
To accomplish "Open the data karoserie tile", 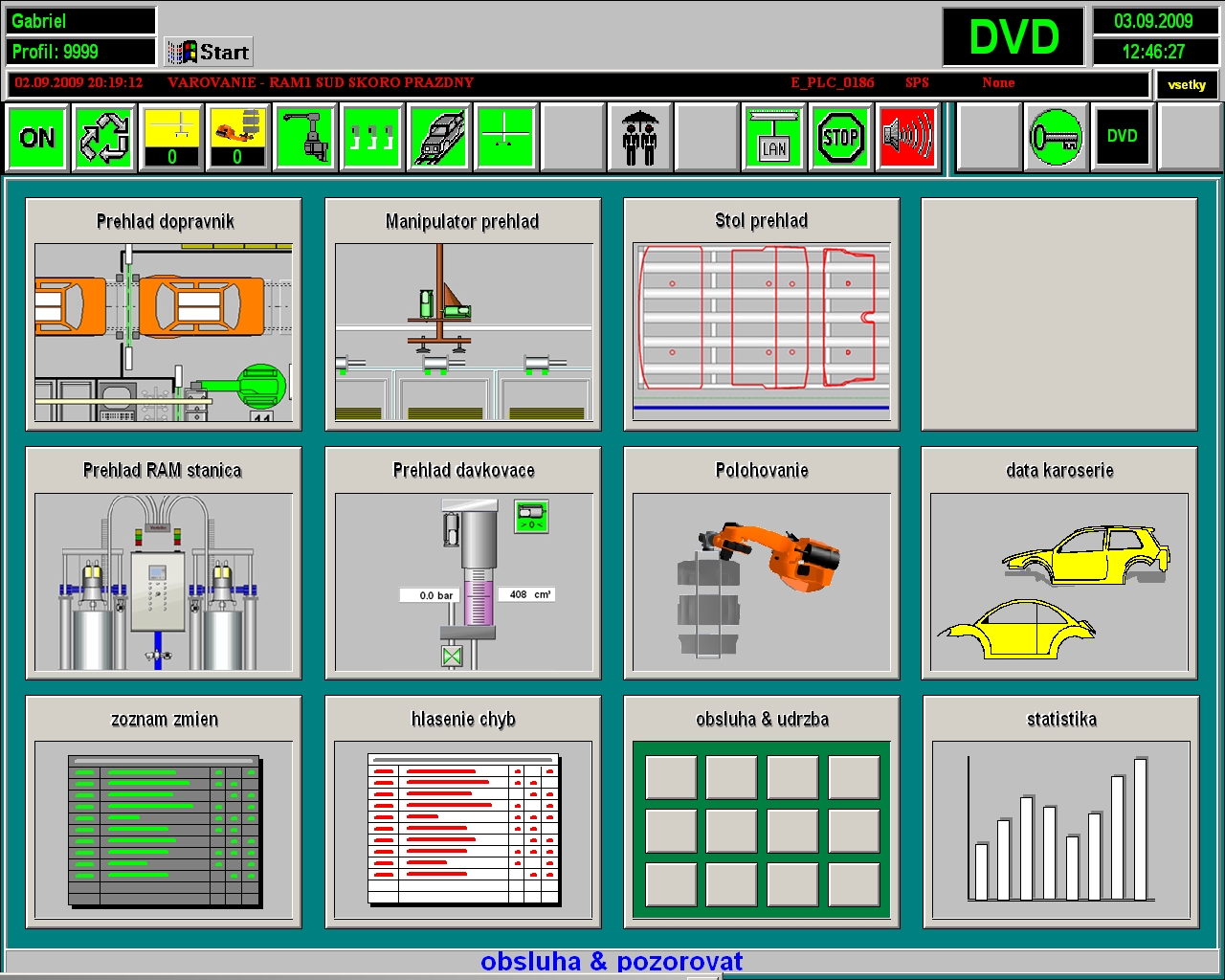I will coord(1059,563).
